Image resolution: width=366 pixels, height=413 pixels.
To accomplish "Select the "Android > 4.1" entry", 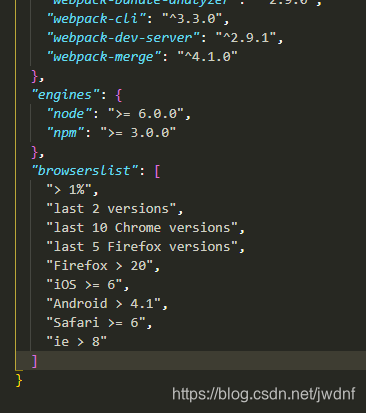I will [x=104, y=304].
